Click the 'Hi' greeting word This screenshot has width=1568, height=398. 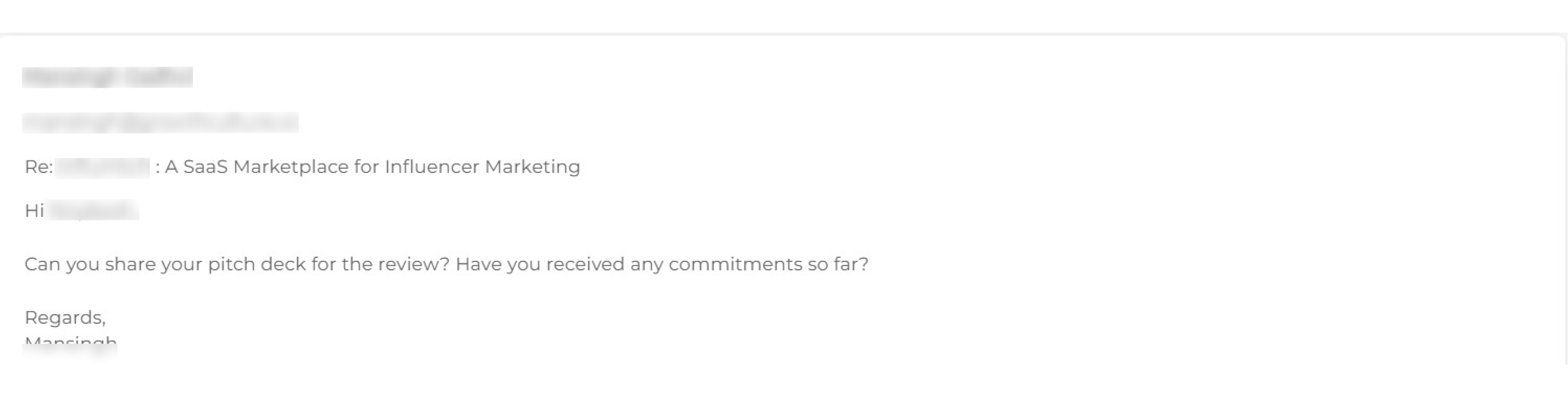point(33,210)
